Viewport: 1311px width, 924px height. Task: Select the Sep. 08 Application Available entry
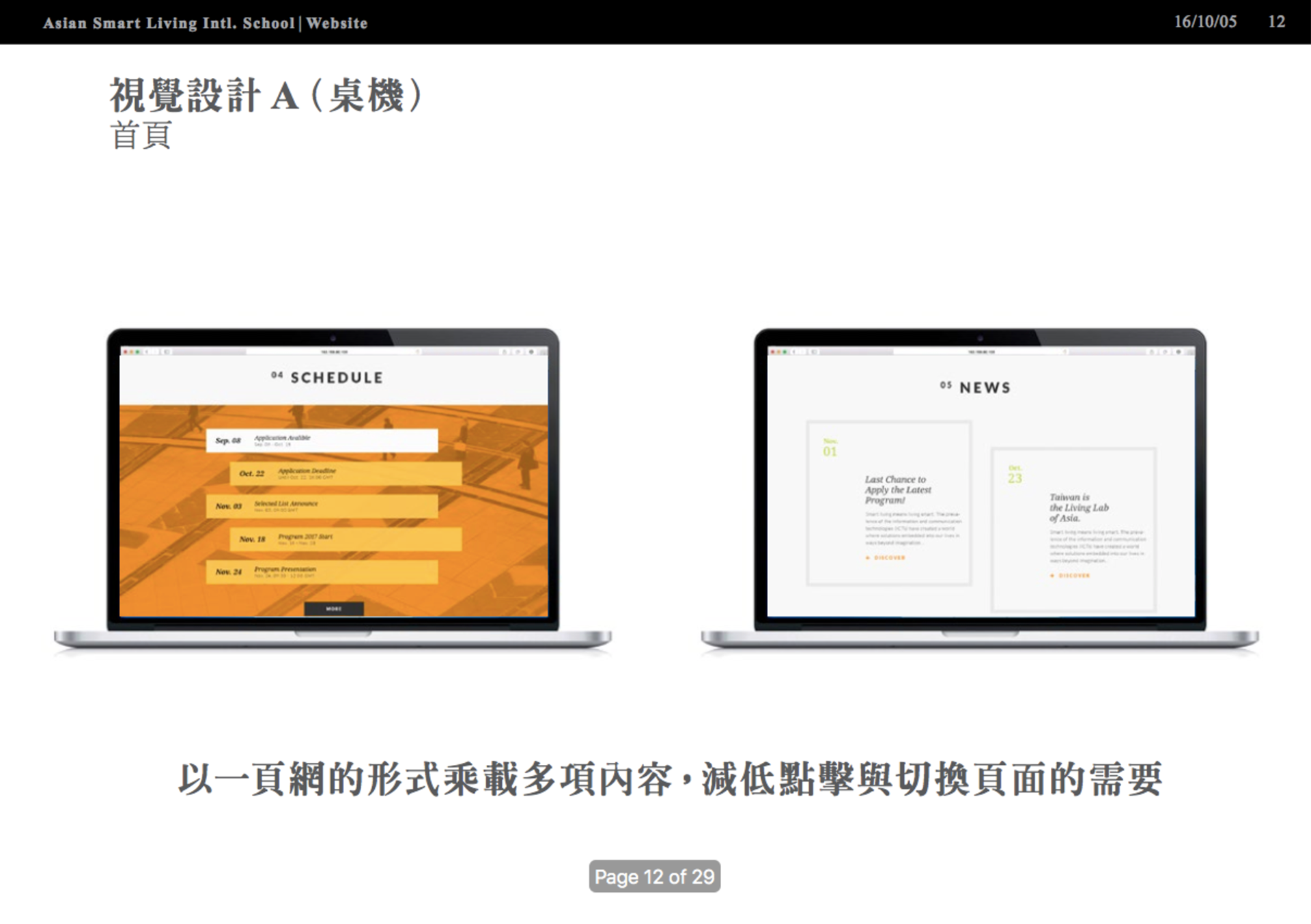322,440
